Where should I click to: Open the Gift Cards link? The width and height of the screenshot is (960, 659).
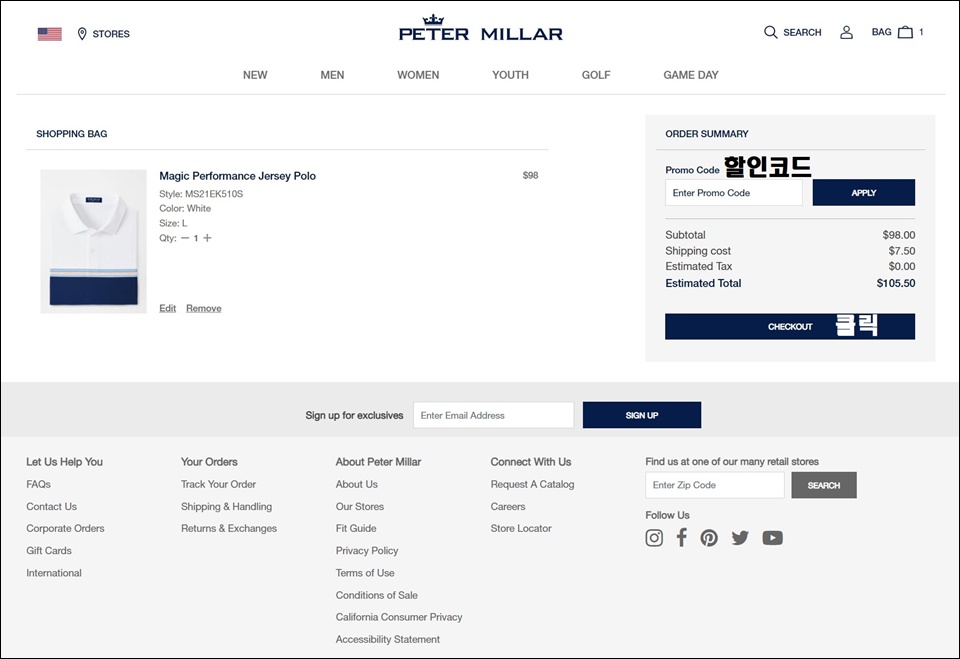point(49,551)
